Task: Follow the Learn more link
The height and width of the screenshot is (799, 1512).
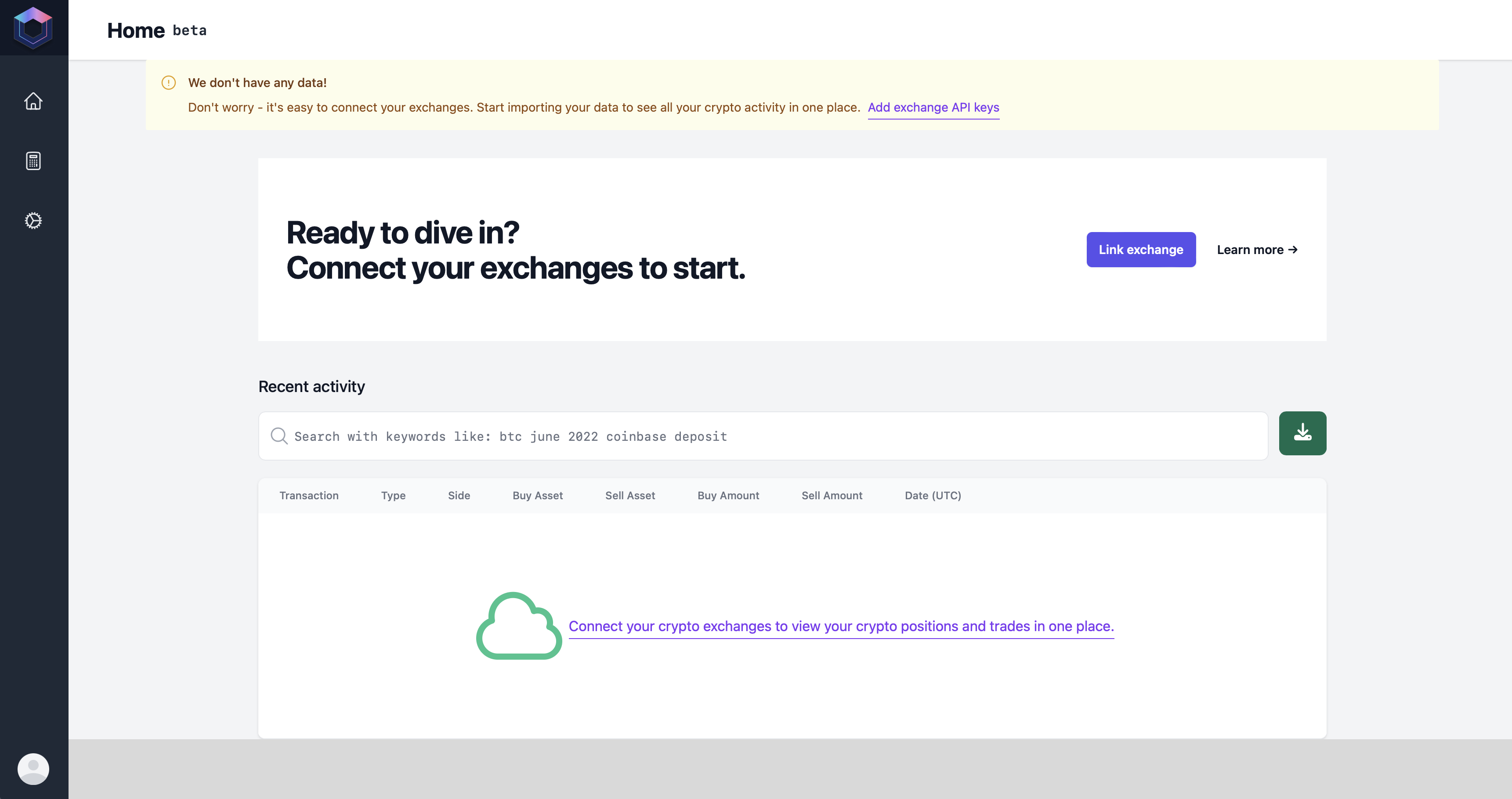Action: 1257,250
